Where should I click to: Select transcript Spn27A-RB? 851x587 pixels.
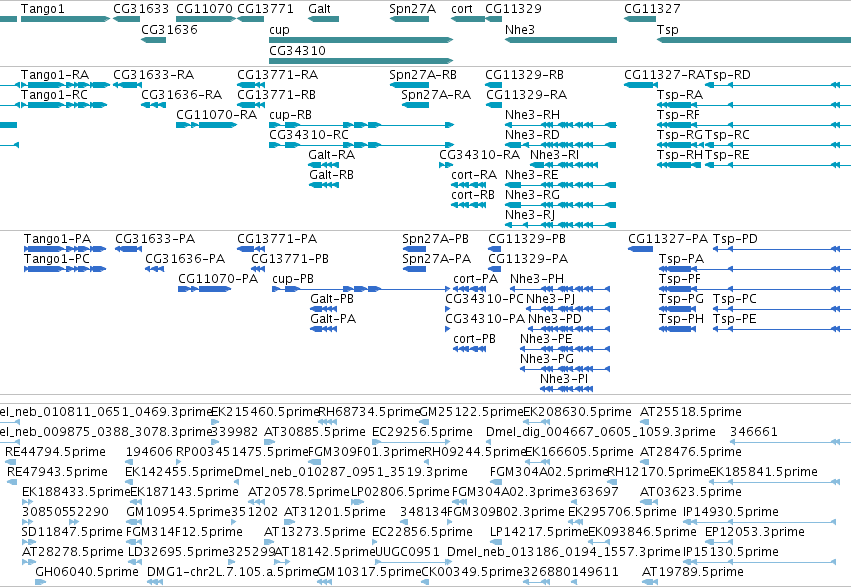pos(422,75)
